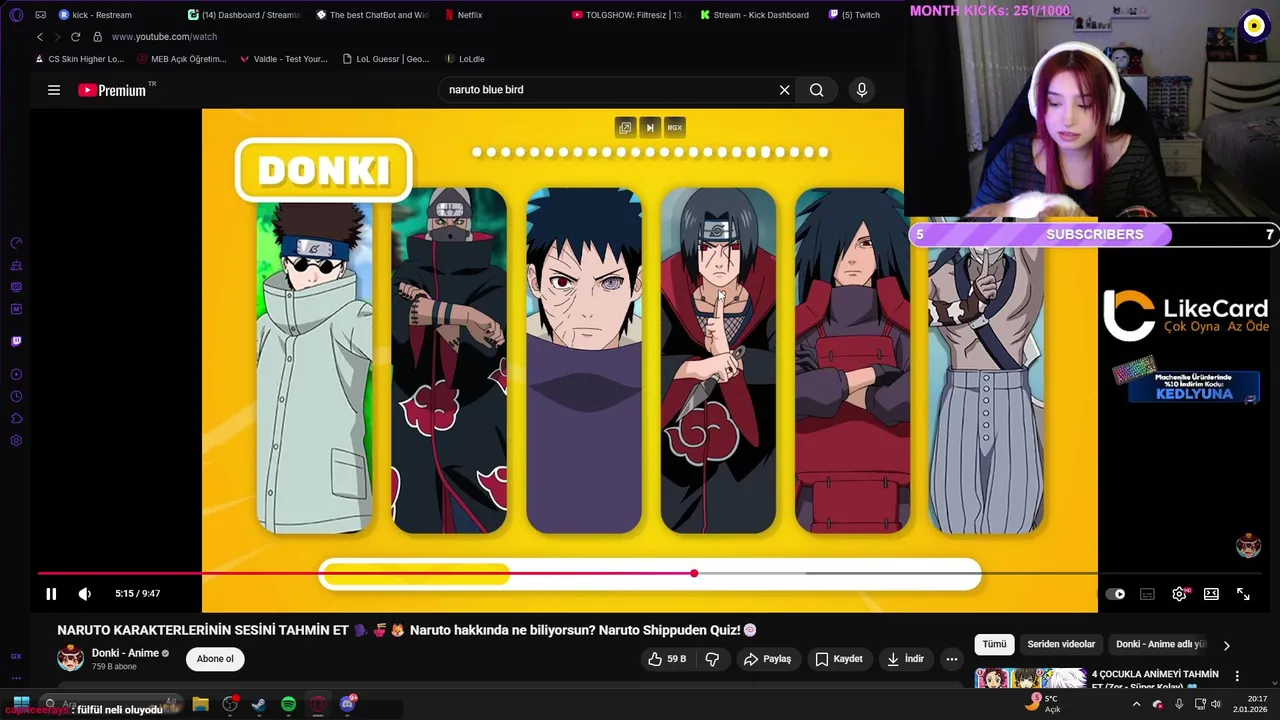Open the player settings gear

coord(1179,594)
